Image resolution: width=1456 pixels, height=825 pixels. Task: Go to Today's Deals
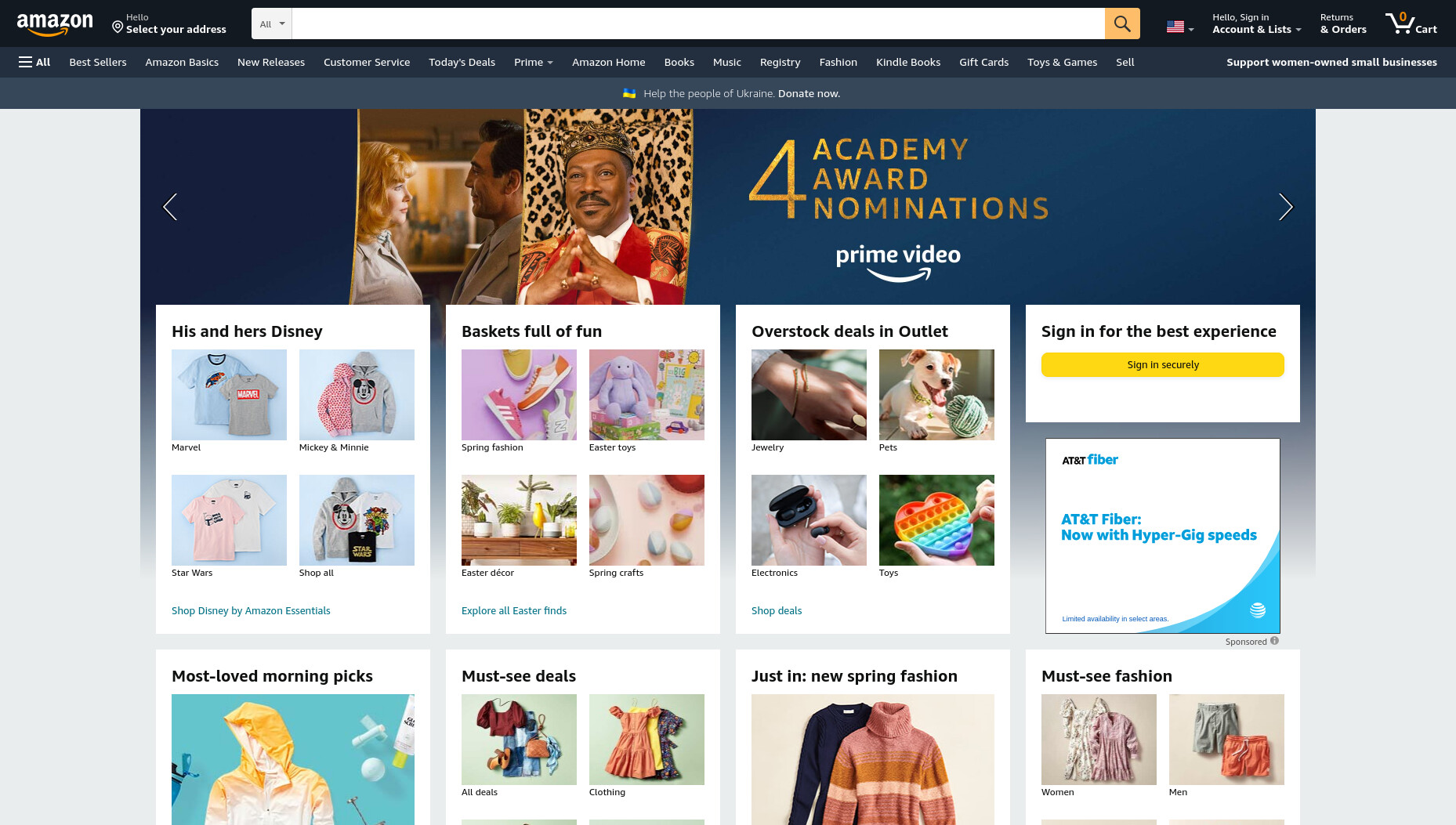pyautogui.click(x=462, y=62)
